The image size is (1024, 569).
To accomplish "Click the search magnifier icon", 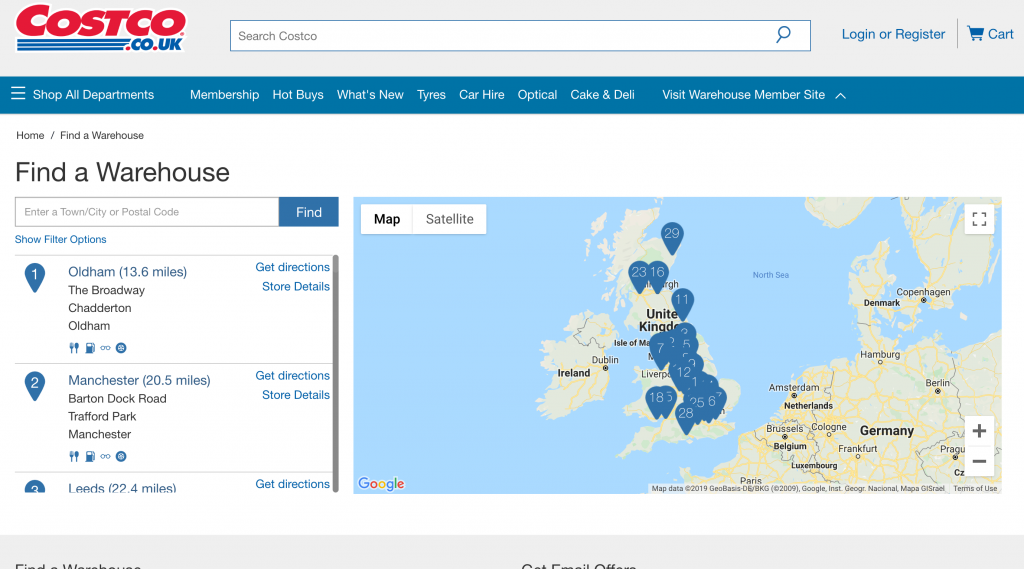I will 783,35.
